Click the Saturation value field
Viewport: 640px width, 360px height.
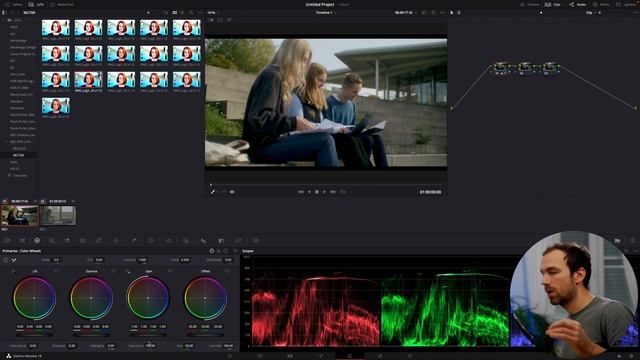(x=150, y=346)
